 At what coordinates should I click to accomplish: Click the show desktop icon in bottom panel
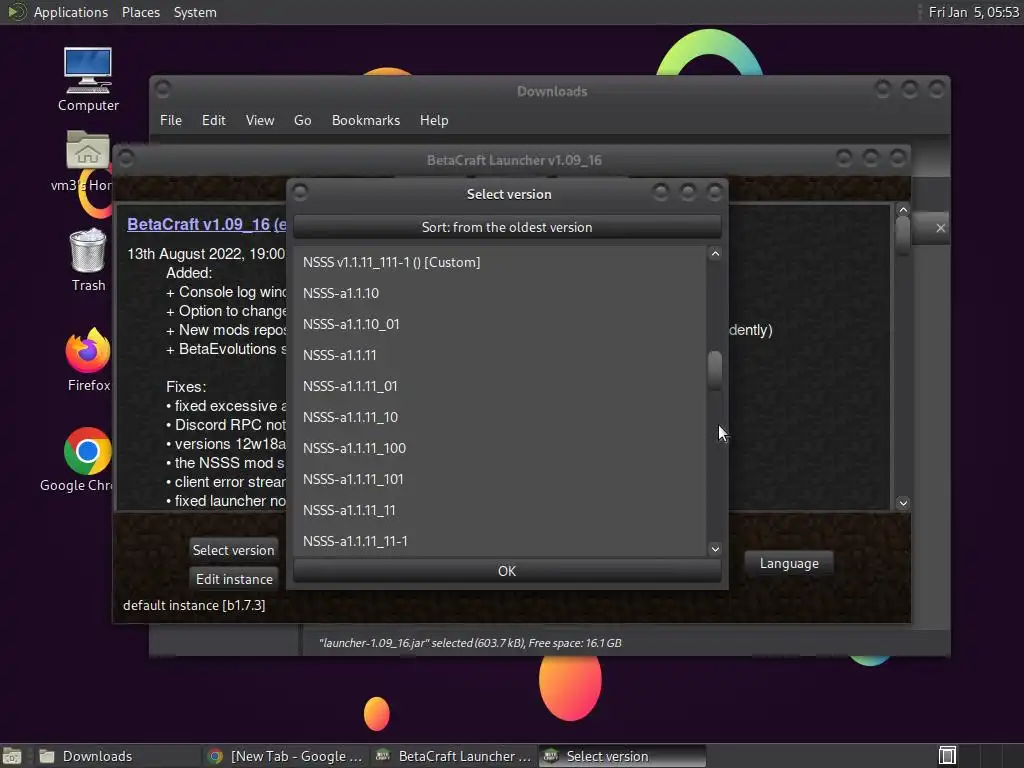[x=12, y=756]
